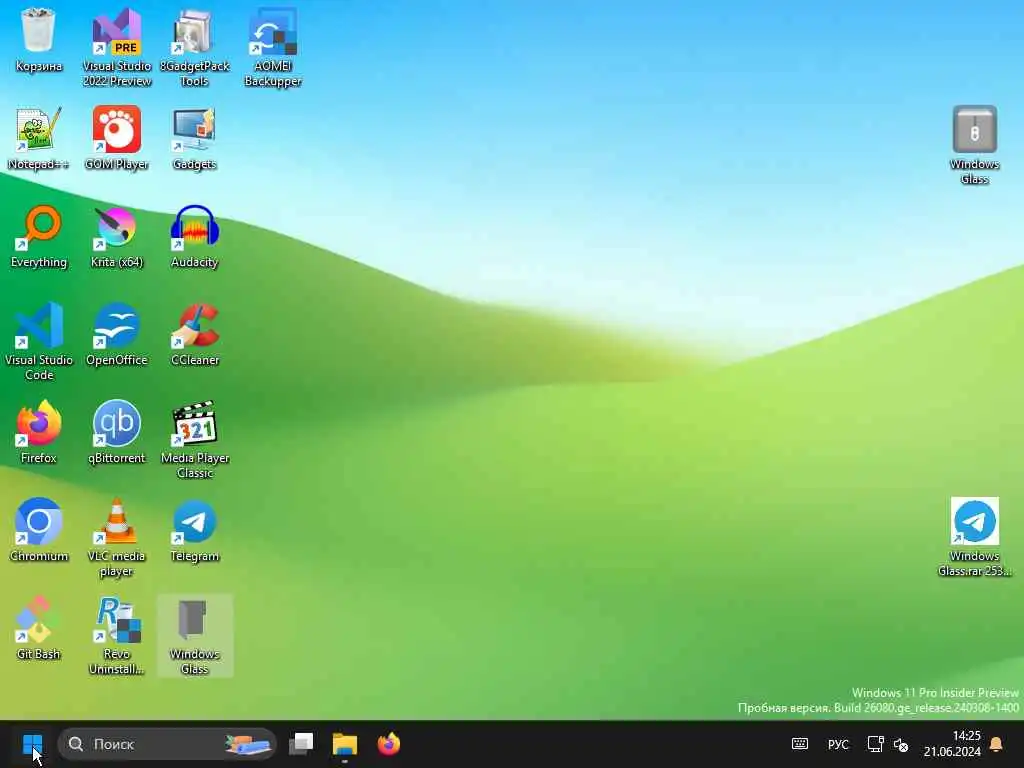Select Media Player Classic shortcut
The height and width of the screenshot is (768, 1024).
pyautogui.click(x=195, y=439)
